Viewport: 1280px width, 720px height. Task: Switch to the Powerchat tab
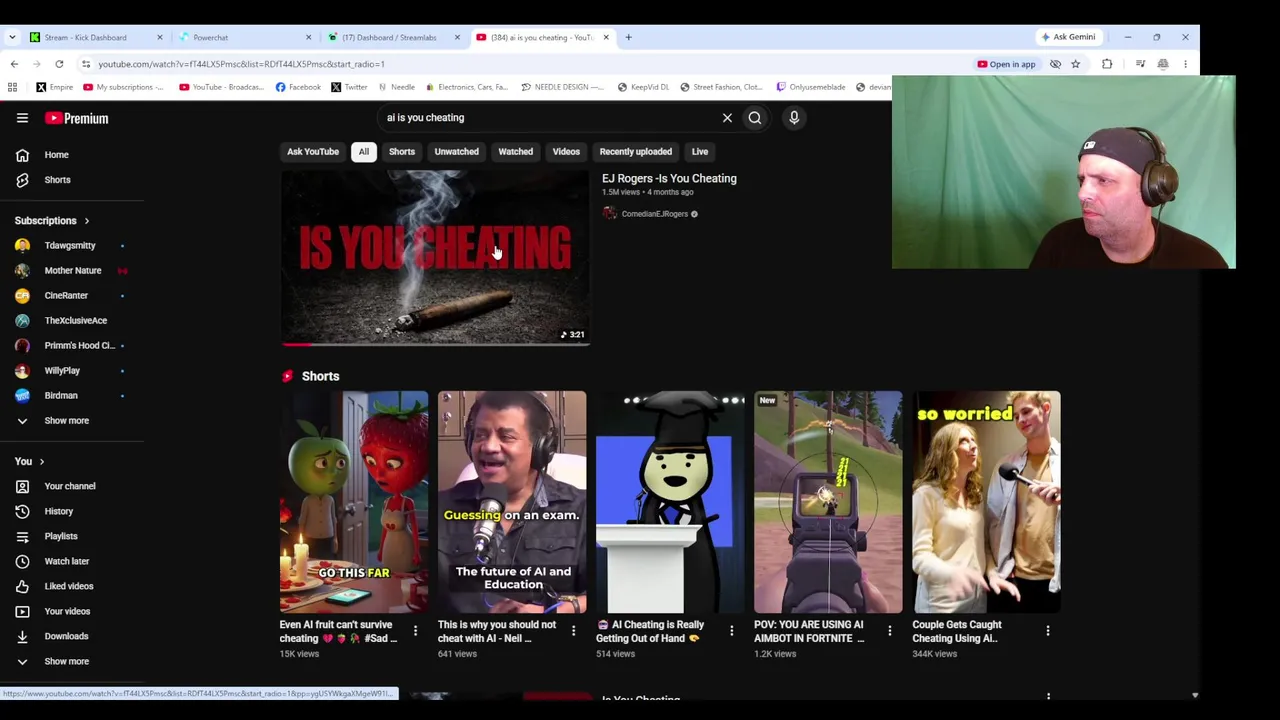pos(246,37)
